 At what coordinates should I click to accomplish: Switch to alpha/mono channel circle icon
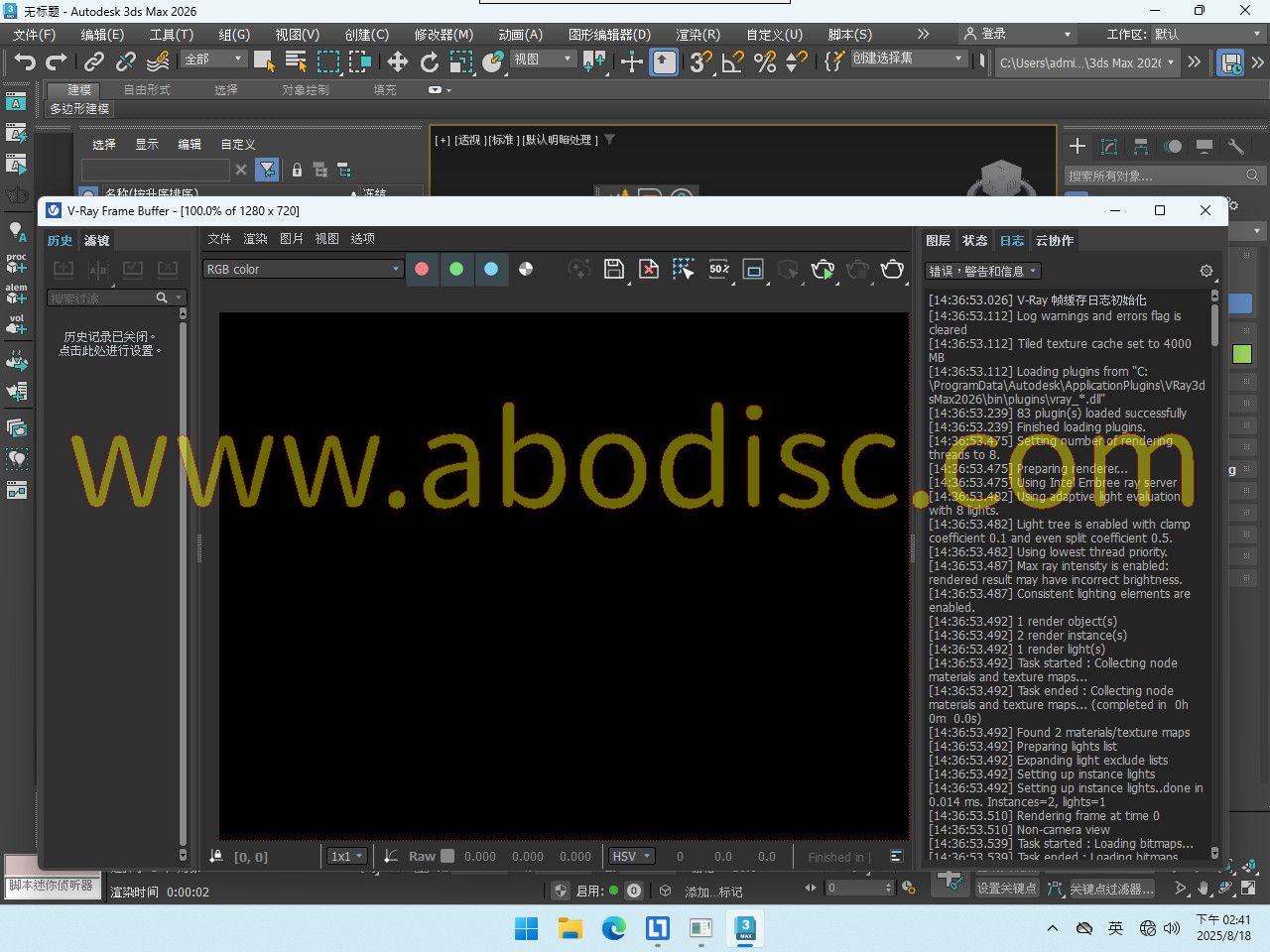[x=526, y=269]
